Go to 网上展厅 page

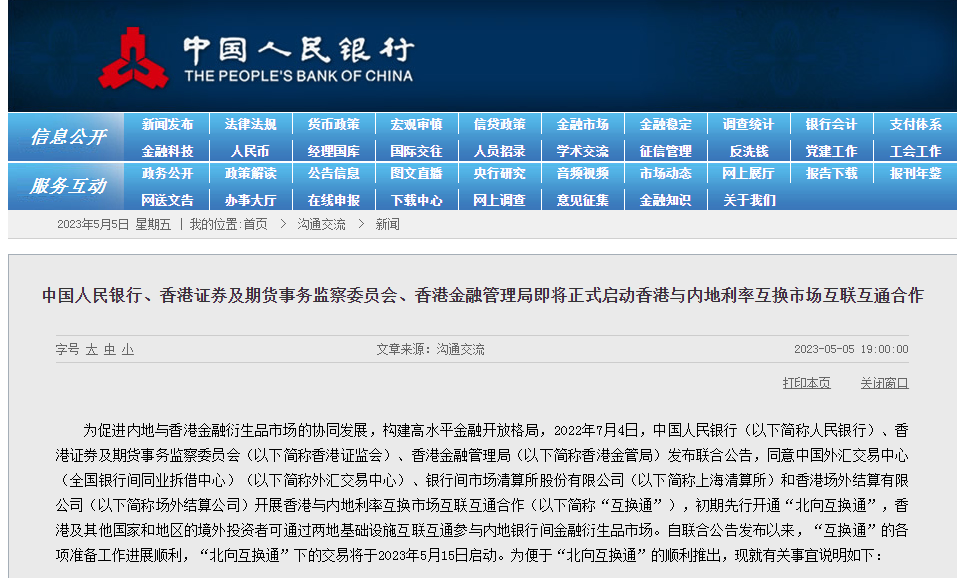(748, 173)
